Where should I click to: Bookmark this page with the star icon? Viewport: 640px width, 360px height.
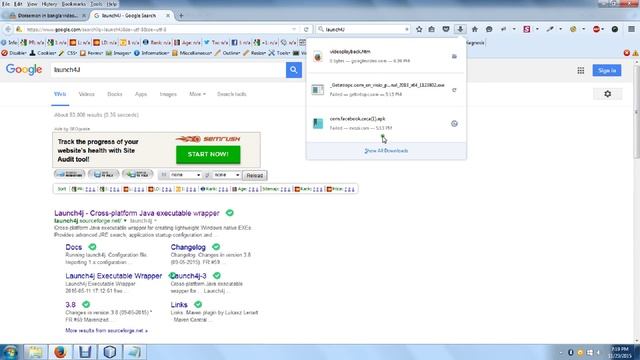(419, 29)
